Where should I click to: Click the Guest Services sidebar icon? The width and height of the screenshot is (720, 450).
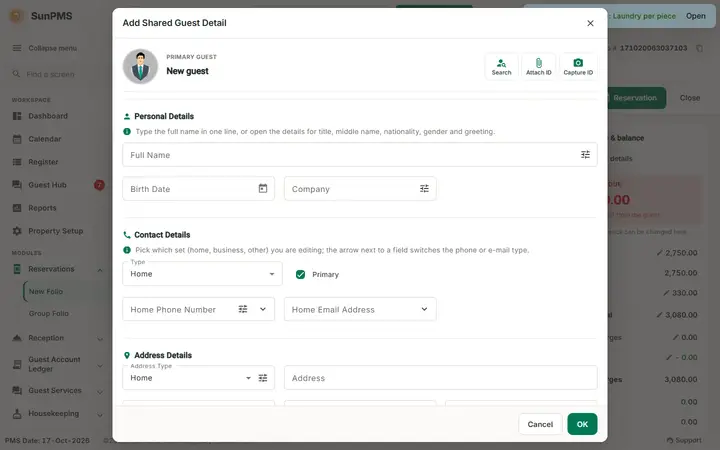pos(17,390)
